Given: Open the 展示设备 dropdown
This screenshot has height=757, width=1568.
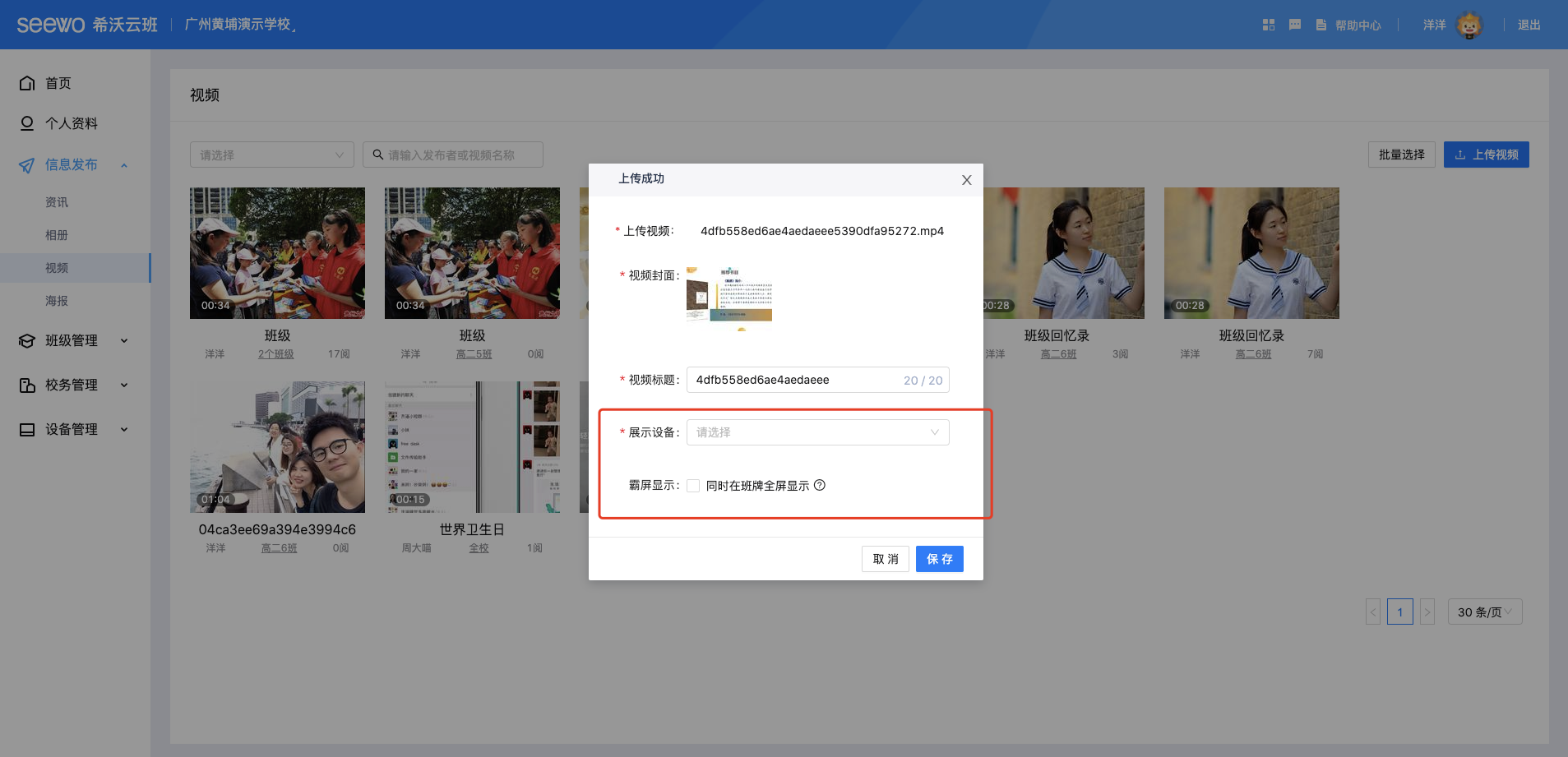Looking at the screenshot, I should (817, 432).
